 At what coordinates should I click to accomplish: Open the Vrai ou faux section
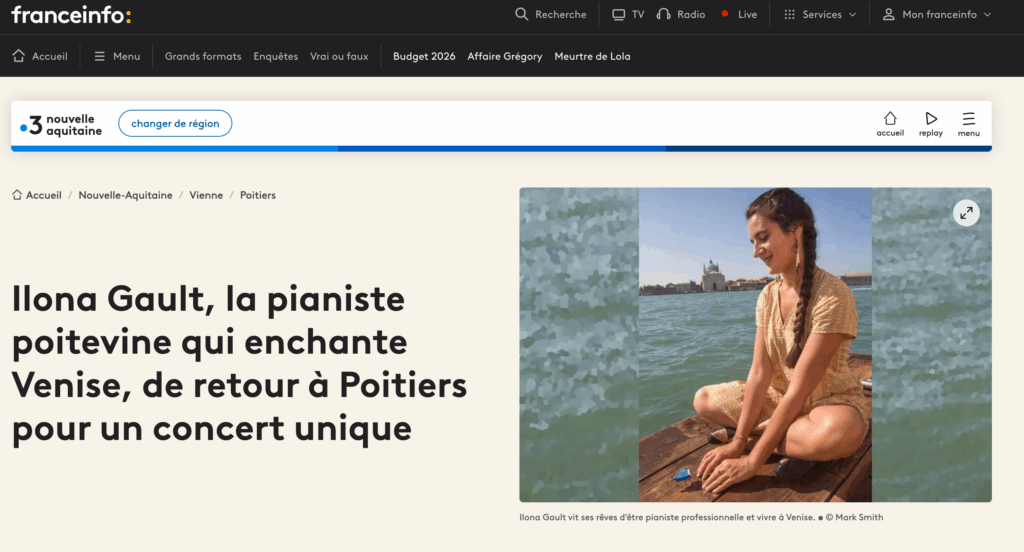coord(339,56)
